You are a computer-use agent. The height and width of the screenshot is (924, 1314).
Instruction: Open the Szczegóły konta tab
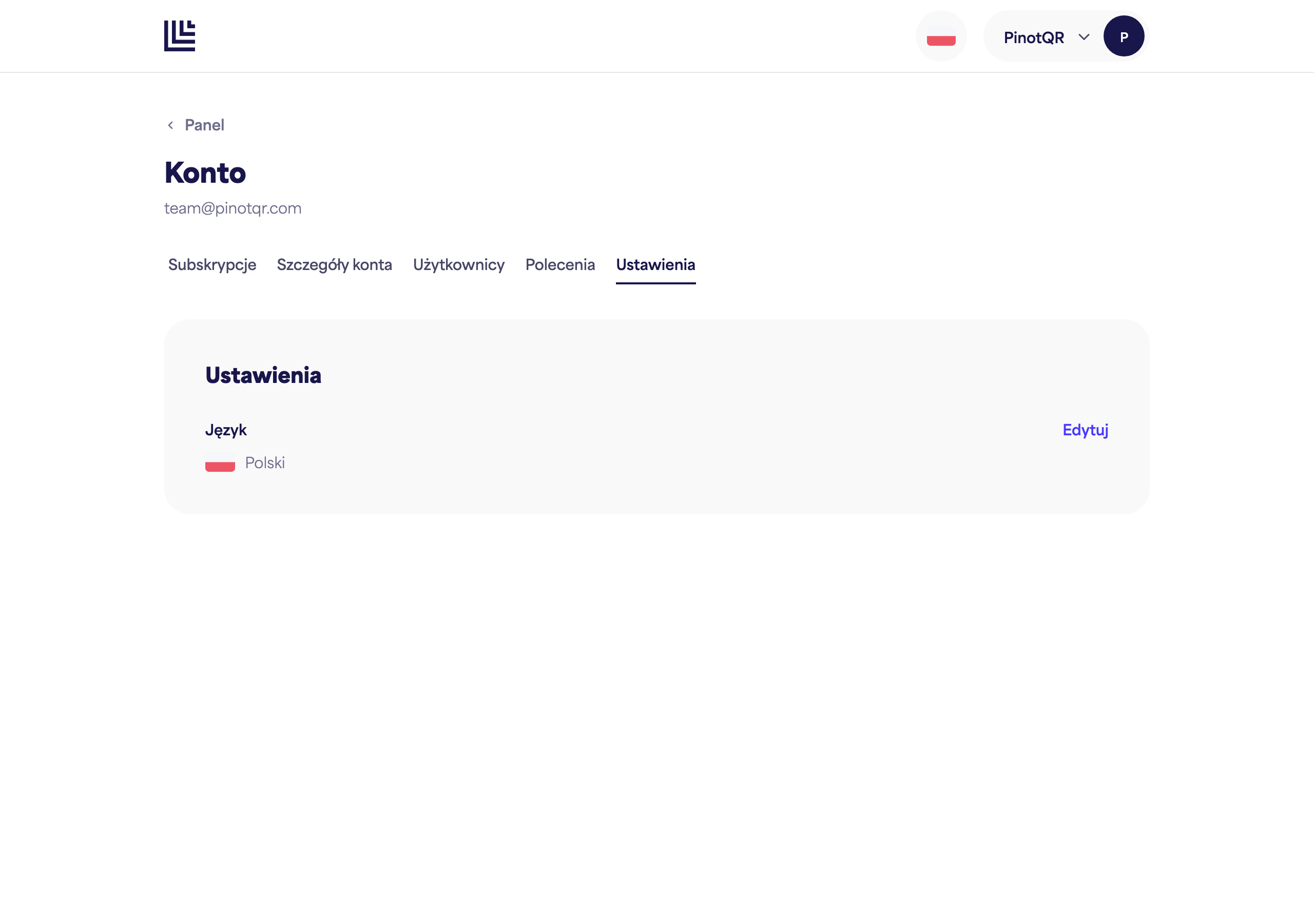(x=334, y=264)
